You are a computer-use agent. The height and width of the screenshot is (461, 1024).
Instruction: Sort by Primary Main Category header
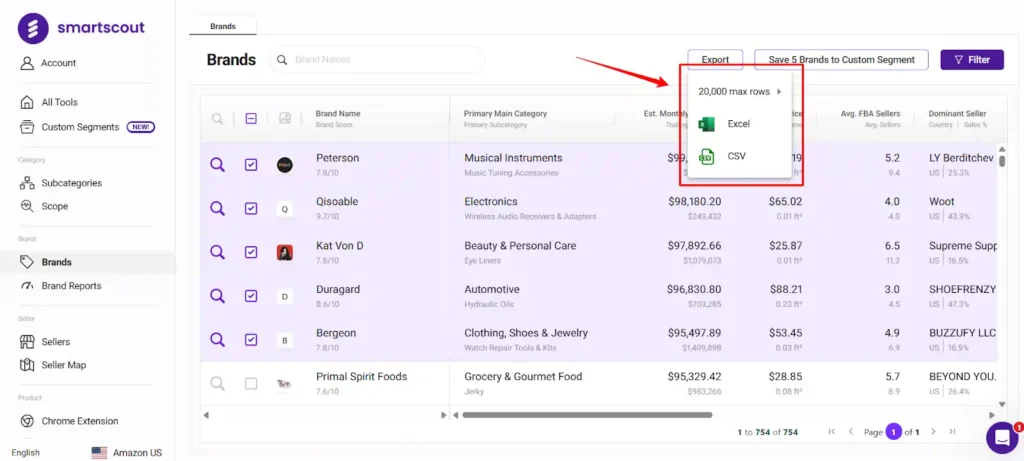pyautogui.click(x=505, y=114)
